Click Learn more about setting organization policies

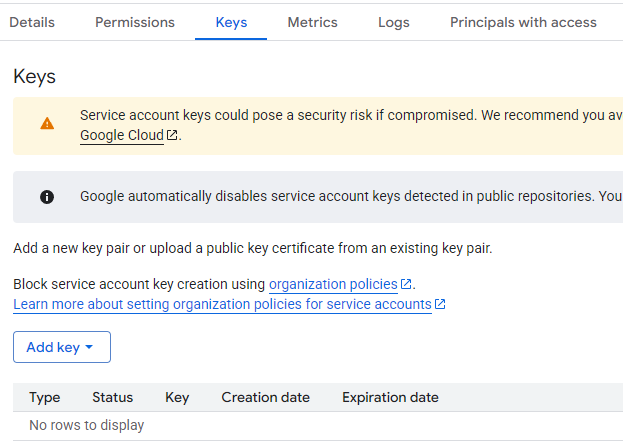coord(222,304)
